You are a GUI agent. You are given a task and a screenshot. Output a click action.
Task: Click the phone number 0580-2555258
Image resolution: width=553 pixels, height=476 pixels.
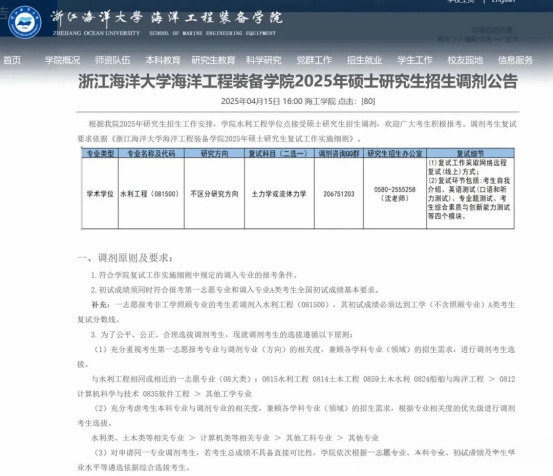pos(395,190)
